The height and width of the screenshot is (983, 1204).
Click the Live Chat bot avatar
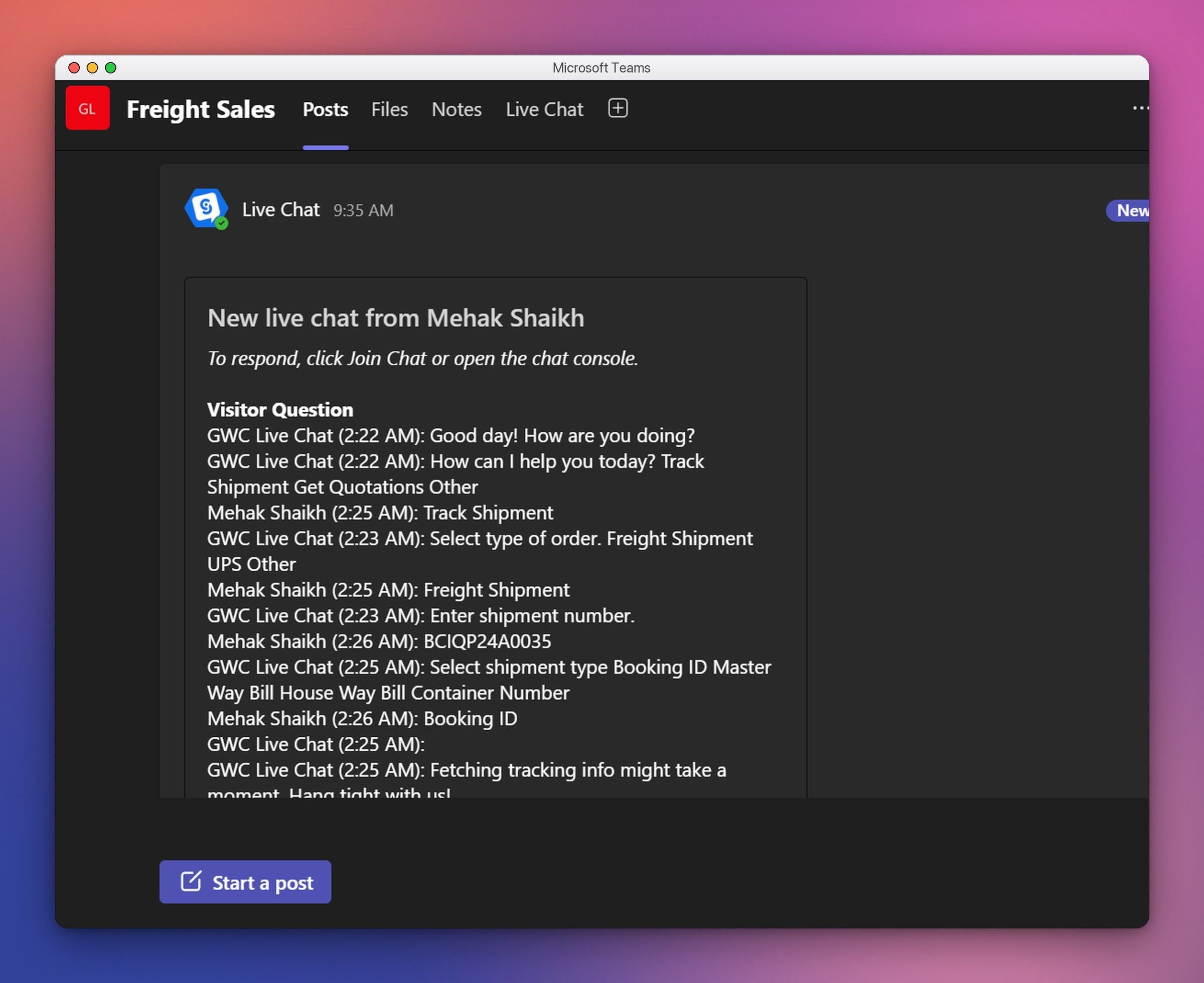(206, 209)
